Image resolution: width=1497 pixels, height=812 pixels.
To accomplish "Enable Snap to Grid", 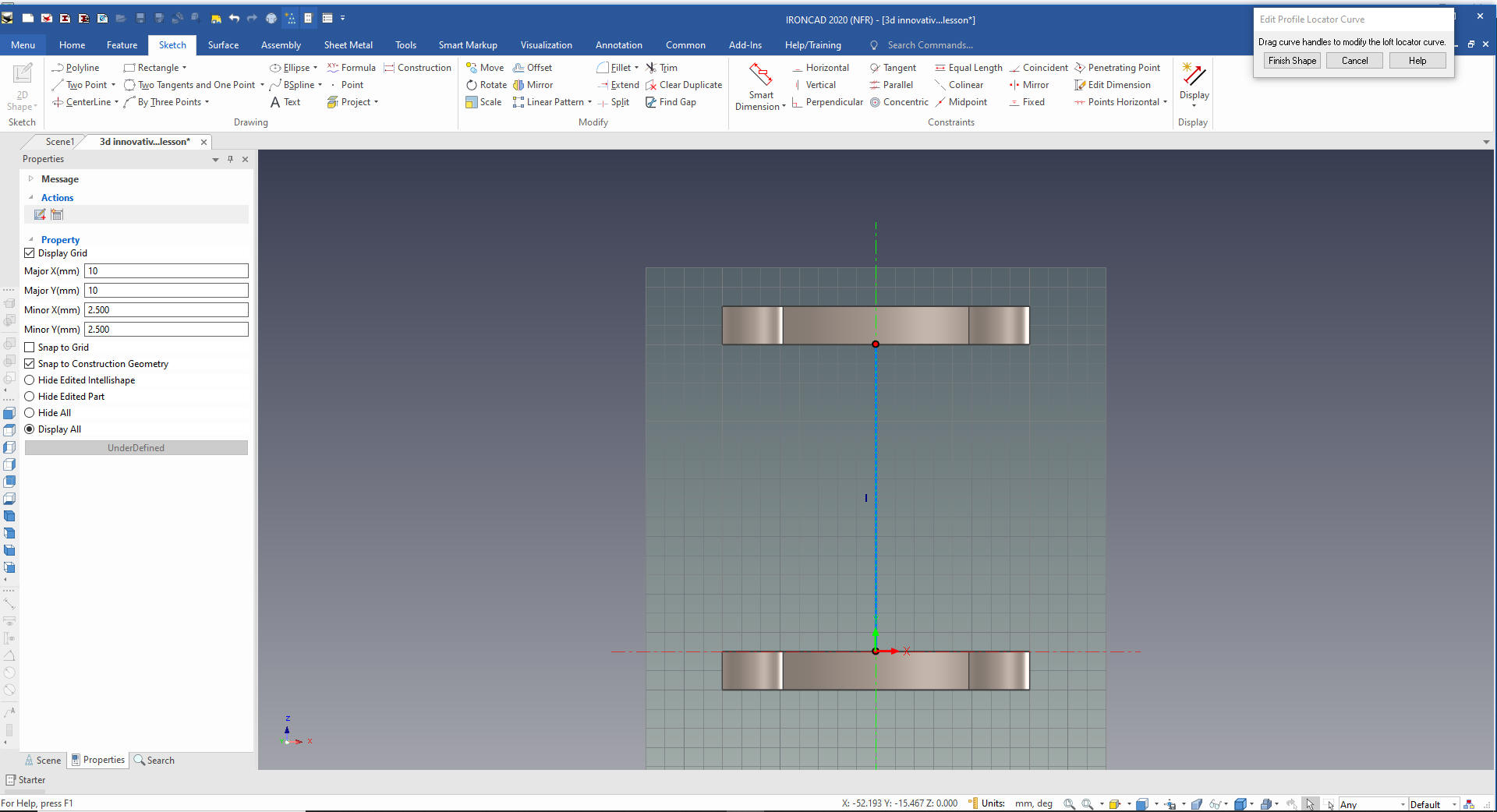I will coord(30,348).
